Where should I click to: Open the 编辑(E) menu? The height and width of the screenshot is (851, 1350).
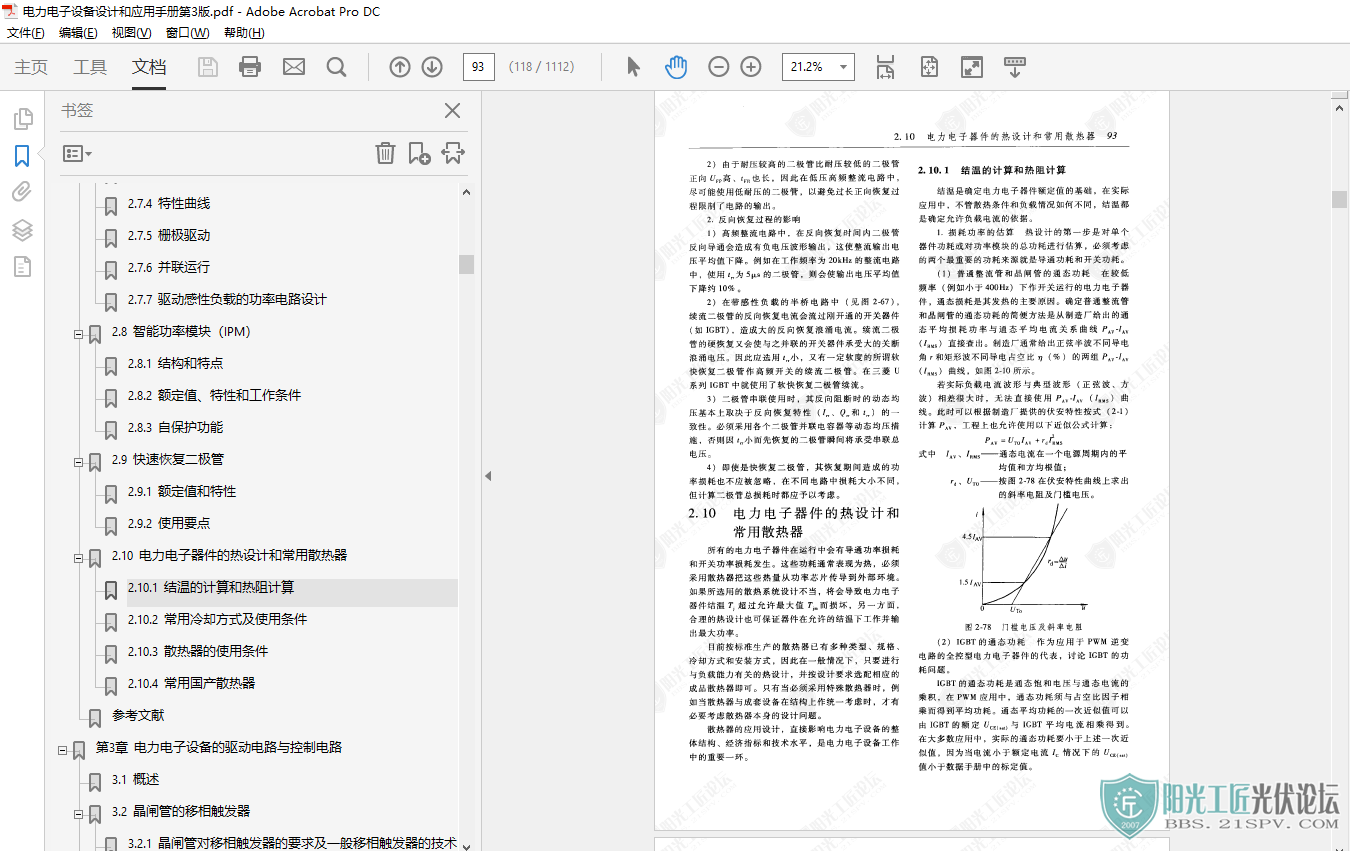pos(78,33)
